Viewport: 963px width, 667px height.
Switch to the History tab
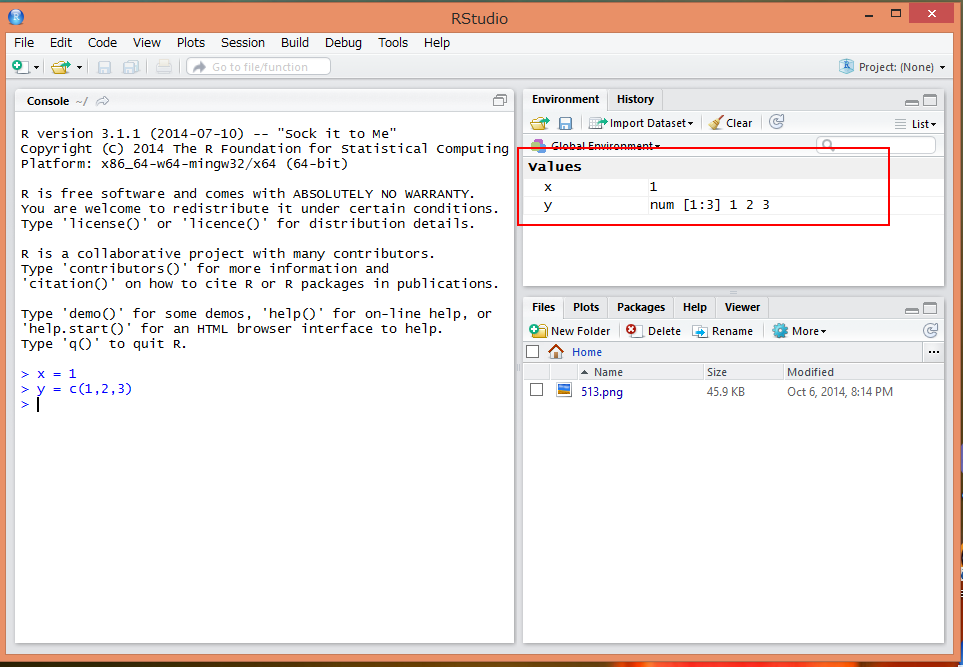pos(635,99)
